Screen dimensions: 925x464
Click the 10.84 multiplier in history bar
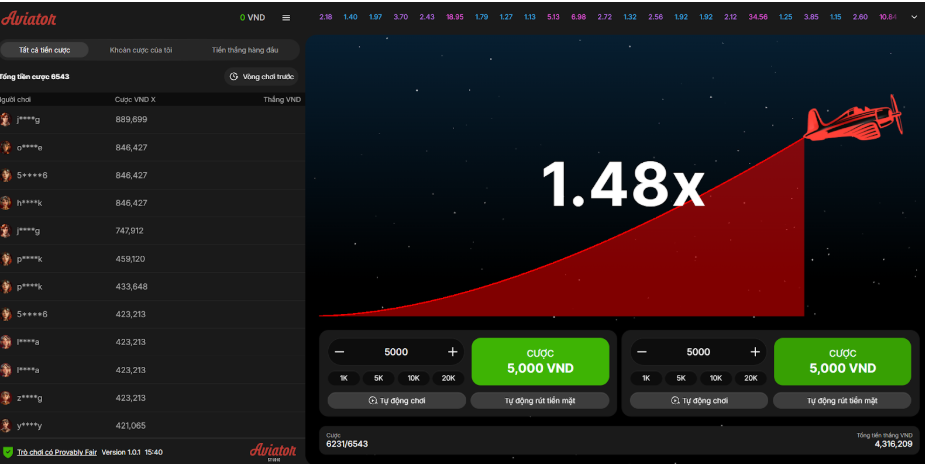pyautogui.click(x=888, y=17)
